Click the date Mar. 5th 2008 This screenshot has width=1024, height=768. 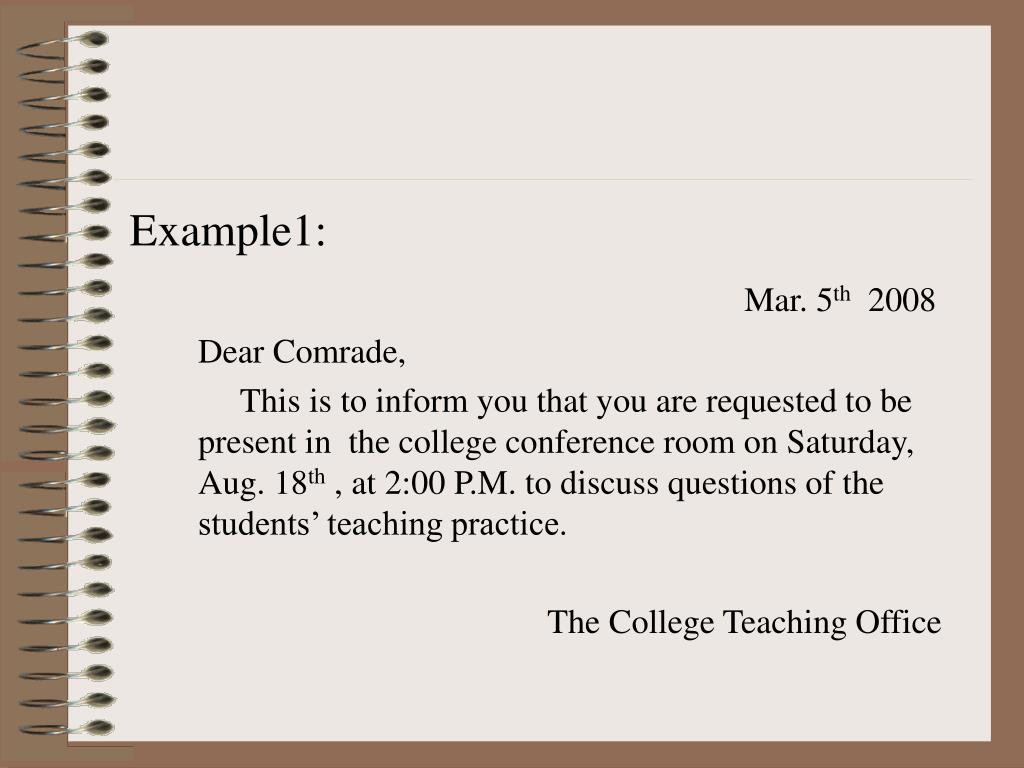click(x=839, y=300)
